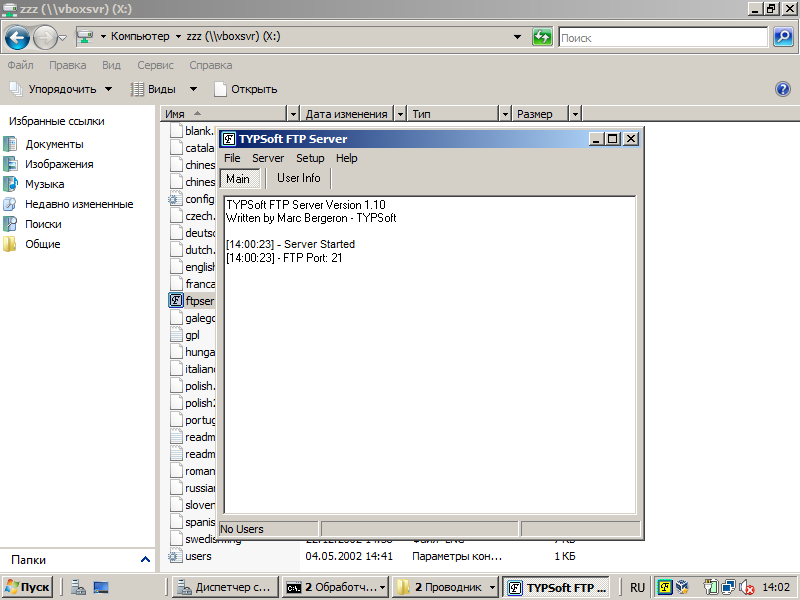Open the File menu in TYPSoft FTP Server
This screenshot has height=600, width=800.
click(x=232, y=158)
